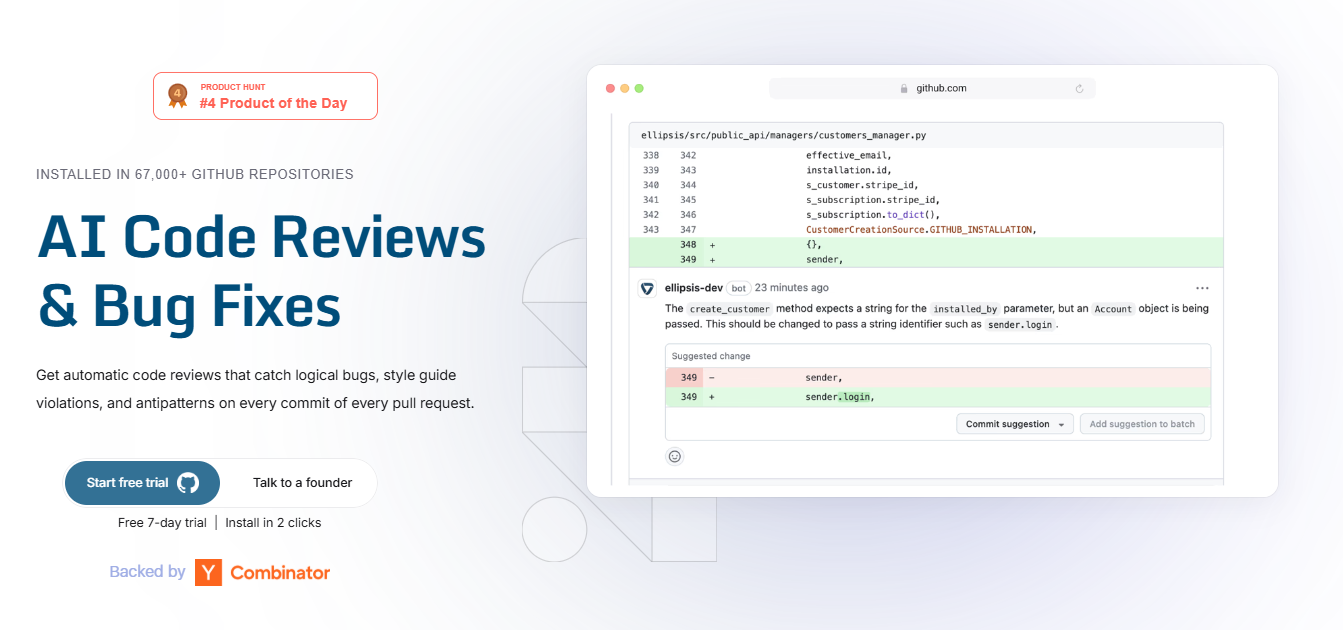Click the yellow minimize dot of browser mockup
This screenshot has width=1343, height=630.
pos(625,88)
